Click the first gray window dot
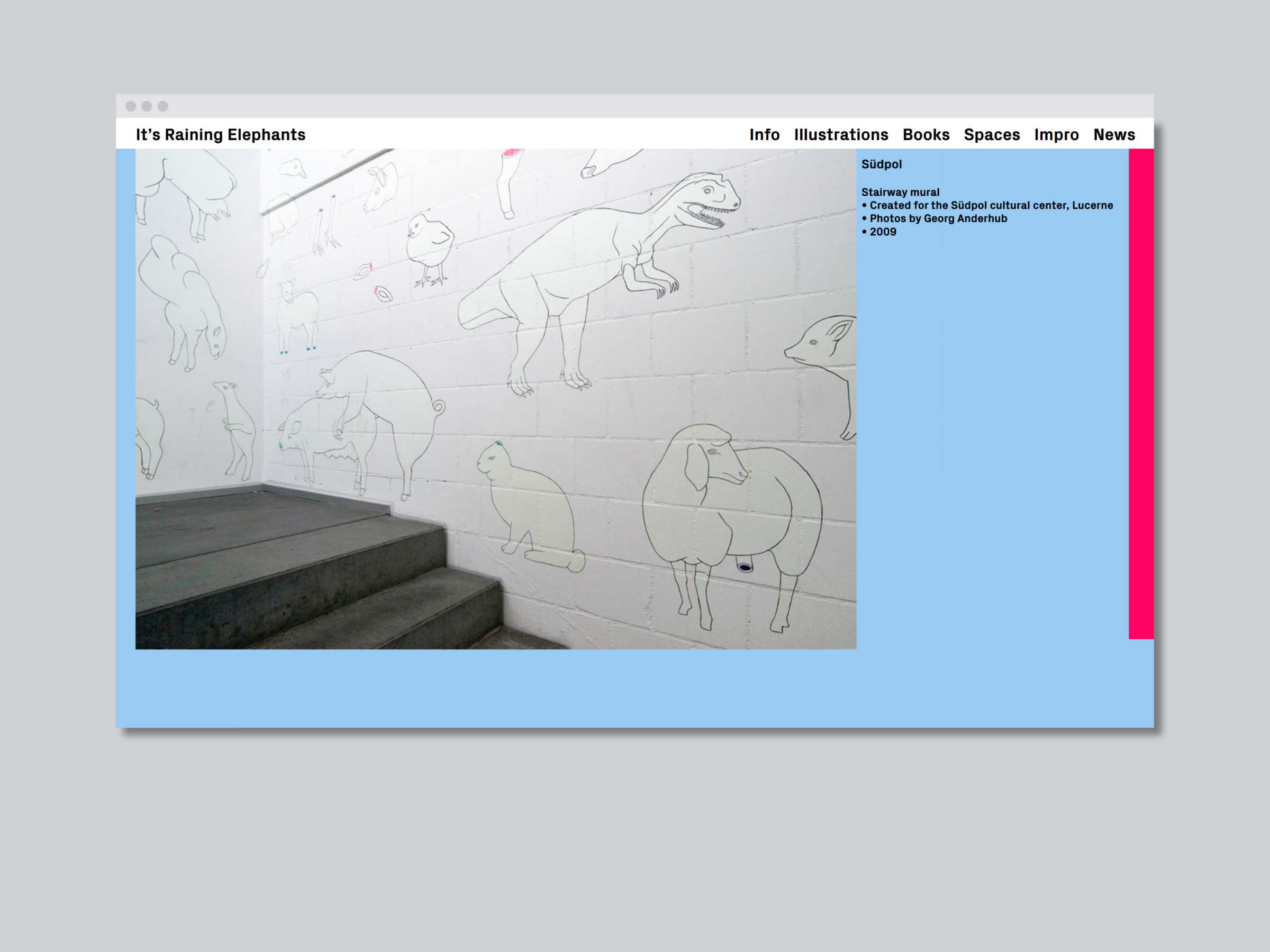The image size is (1270, 952). (x=131, y=106)
